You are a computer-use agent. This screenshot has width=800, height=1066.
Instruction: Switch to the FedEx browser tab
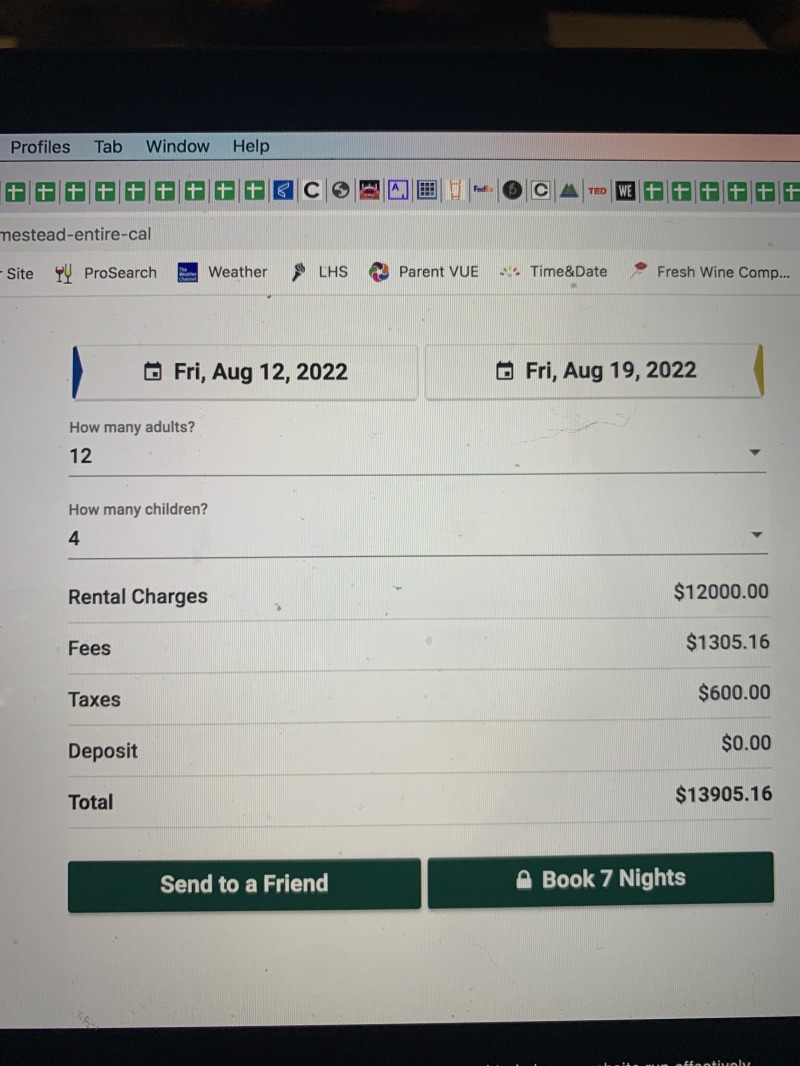[x=484, y=190]
